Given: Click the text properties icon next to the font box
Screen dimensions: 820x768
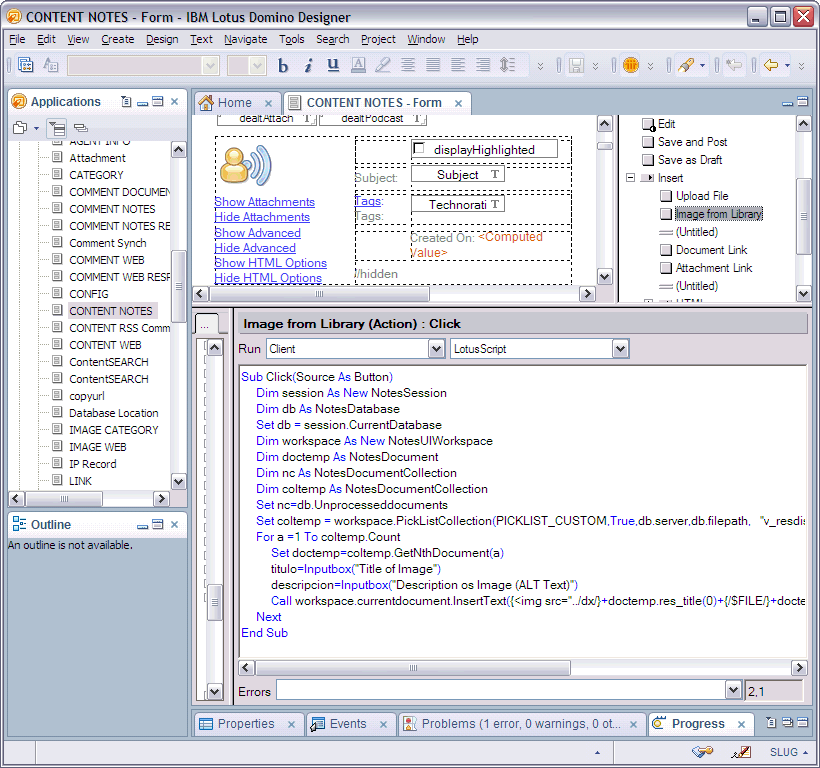Looking at the screenshot, I should pos(51,65).
